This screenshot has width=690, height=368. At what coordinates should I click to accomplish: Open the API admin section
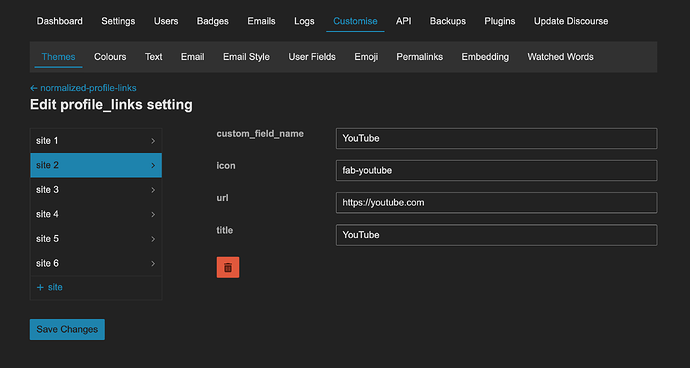(404, 21)
